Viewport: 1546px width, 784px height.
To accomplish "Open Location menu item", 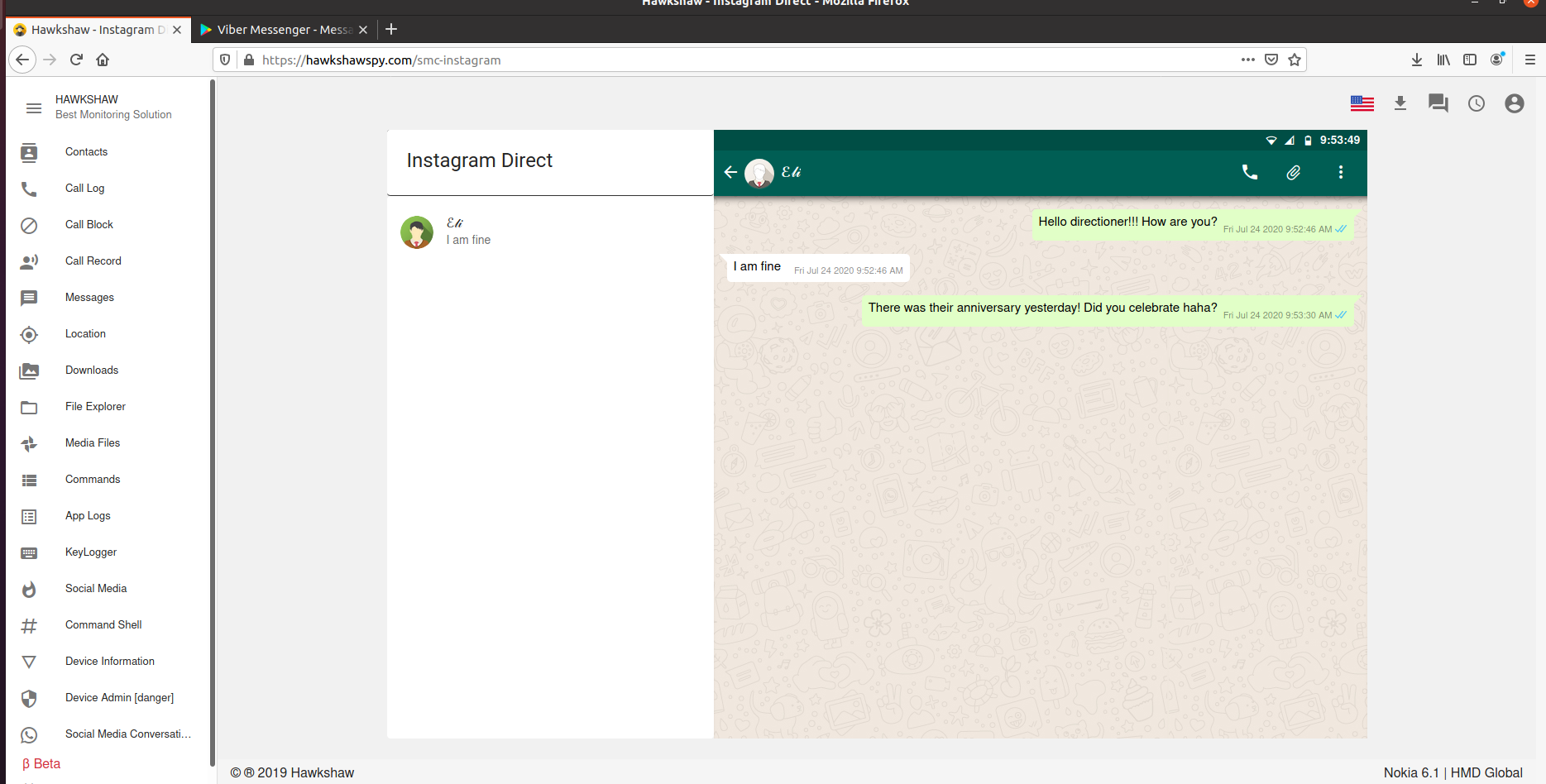I will pos(85,334).
